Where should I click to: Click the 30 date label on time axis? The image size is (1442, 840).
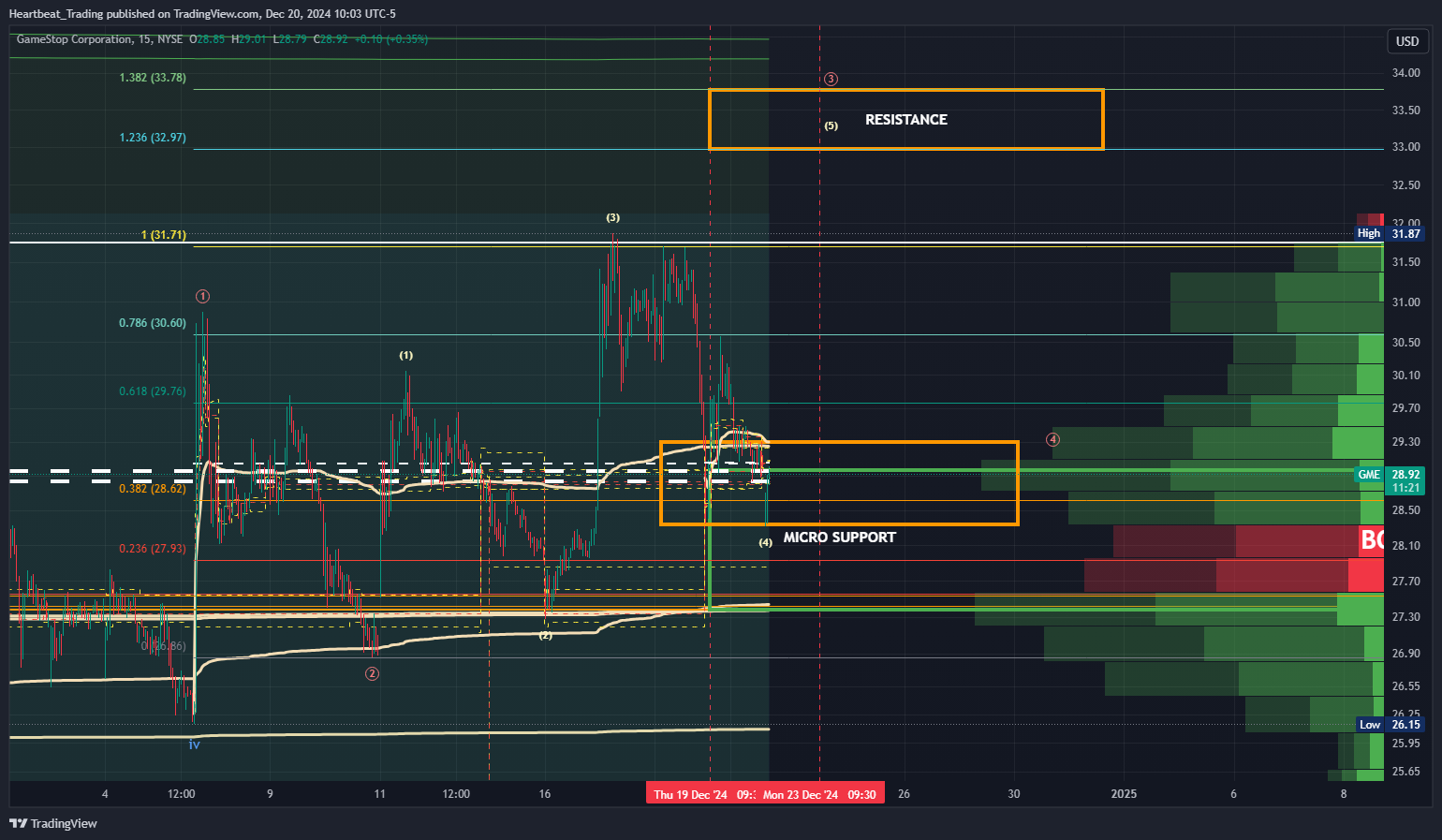1014,794
